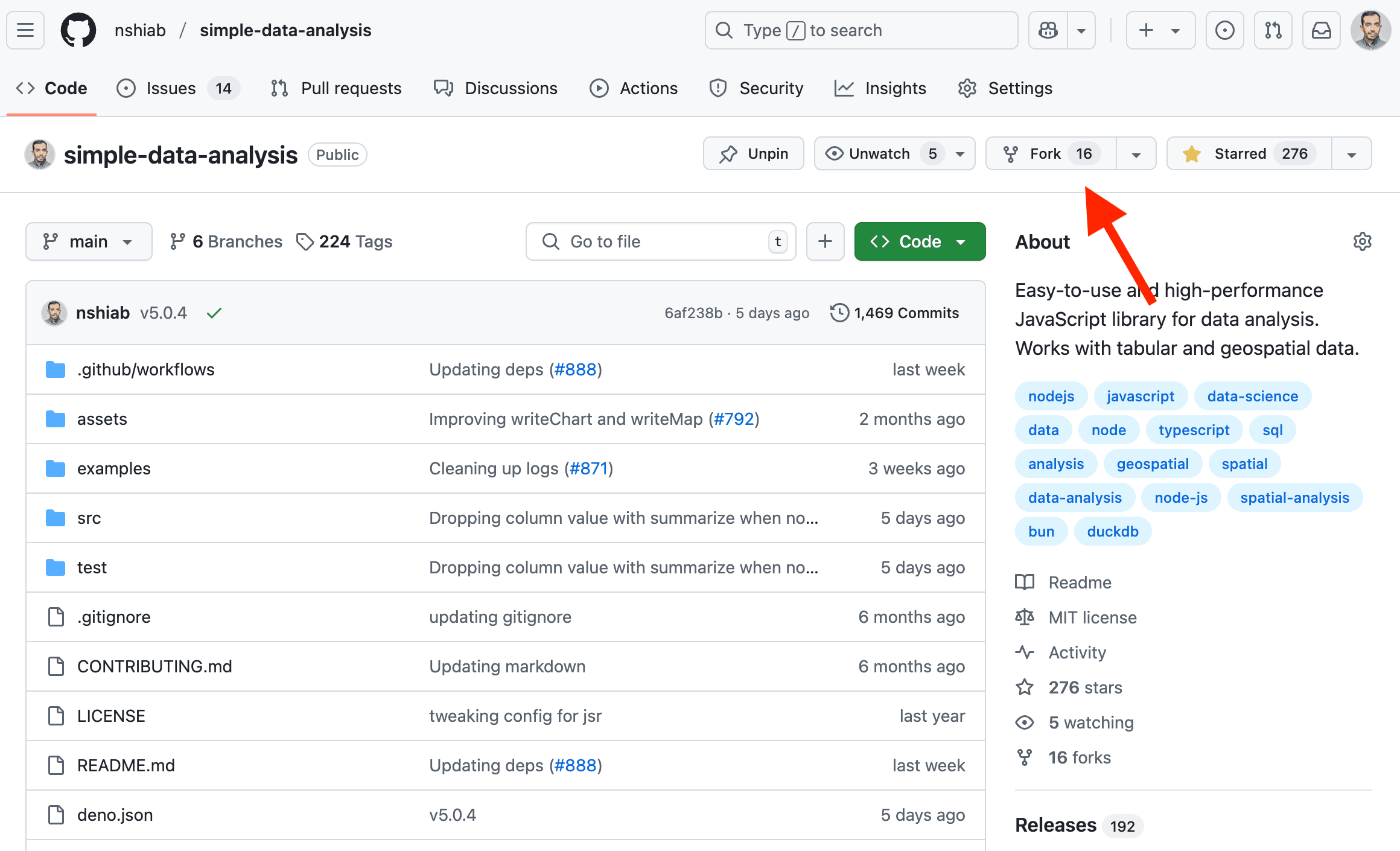Open the examples folder
Image resolution: width=1400 pixels, height=851 pixels.
113,468
